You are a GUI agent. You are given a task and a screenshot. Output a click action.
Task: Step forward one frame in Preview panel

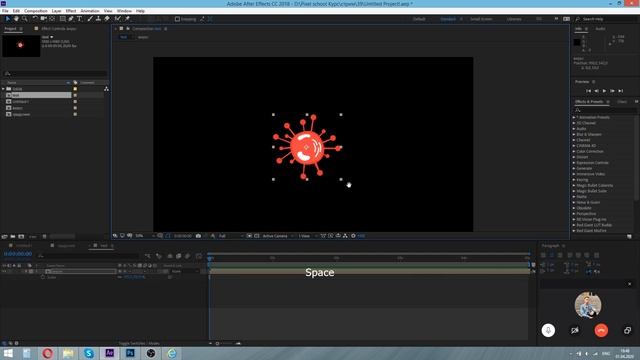click(x=612, y=91)
